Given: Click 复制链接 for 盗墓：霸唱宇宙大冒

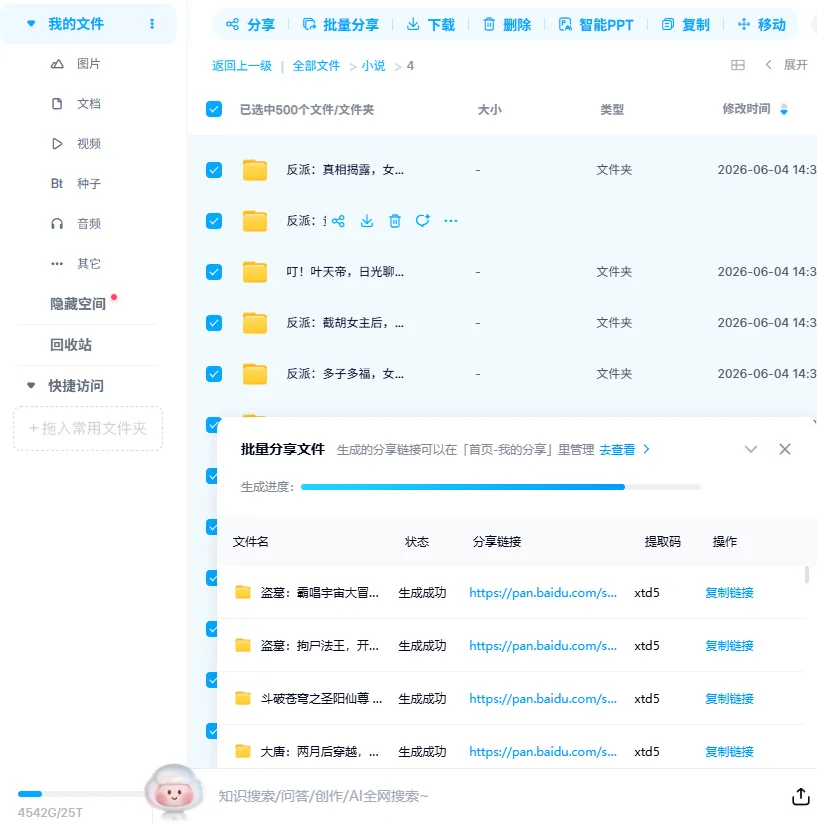Looking at the screenshot, I should 729,593.
